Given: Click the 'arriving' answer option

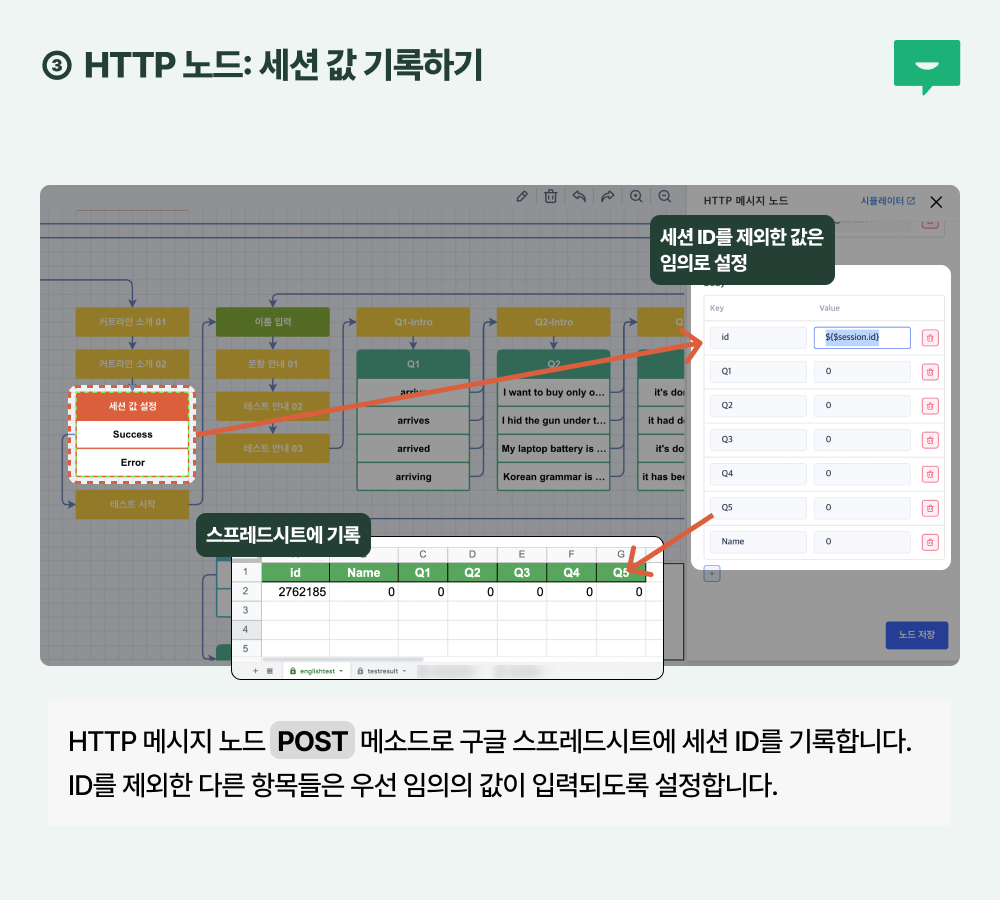Looking at the screenshot, I should [x=413, y=476].
